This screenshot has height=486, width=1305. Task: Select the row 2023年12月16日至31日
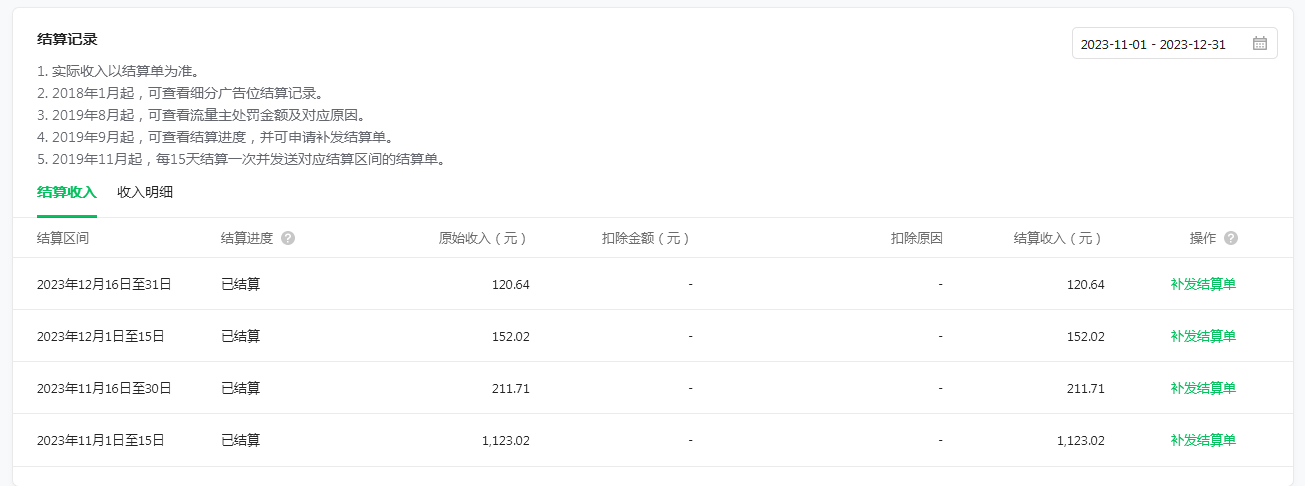click(653, 284)
